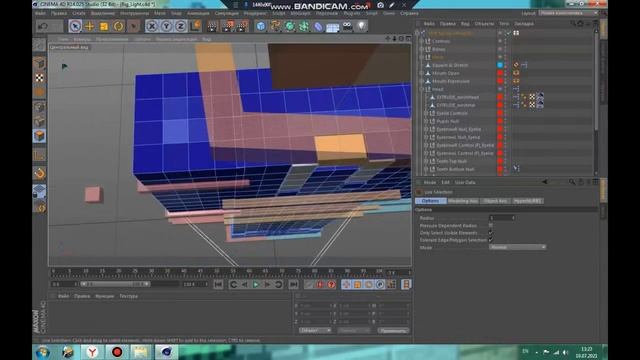This screenshot has width=640, height=360.
Task: Open the Layout dropdown at top right
Action: click(x=569, y=13)
